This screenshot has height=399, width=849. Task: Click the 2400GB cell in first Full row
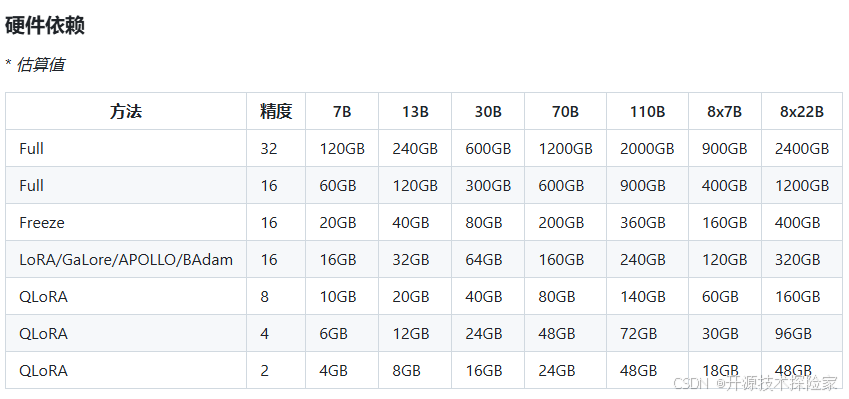click(x=802, y=149)
